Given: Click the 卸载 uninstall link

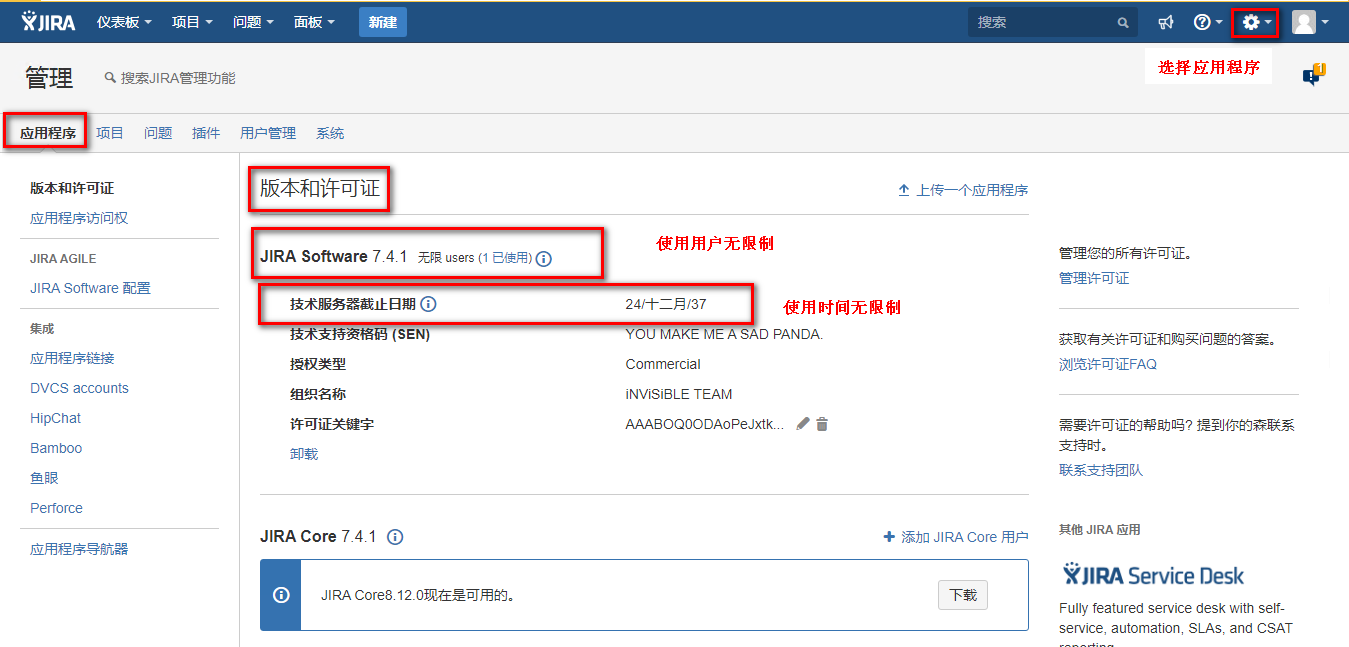Looking at the screenshot, I should point(304,454).
